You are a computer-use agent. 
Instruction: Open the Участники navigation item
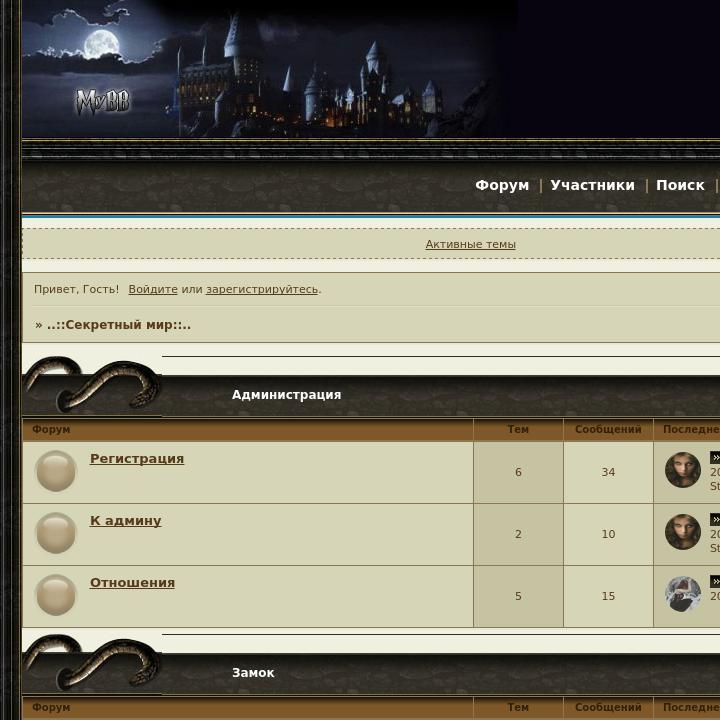(592, 185)
